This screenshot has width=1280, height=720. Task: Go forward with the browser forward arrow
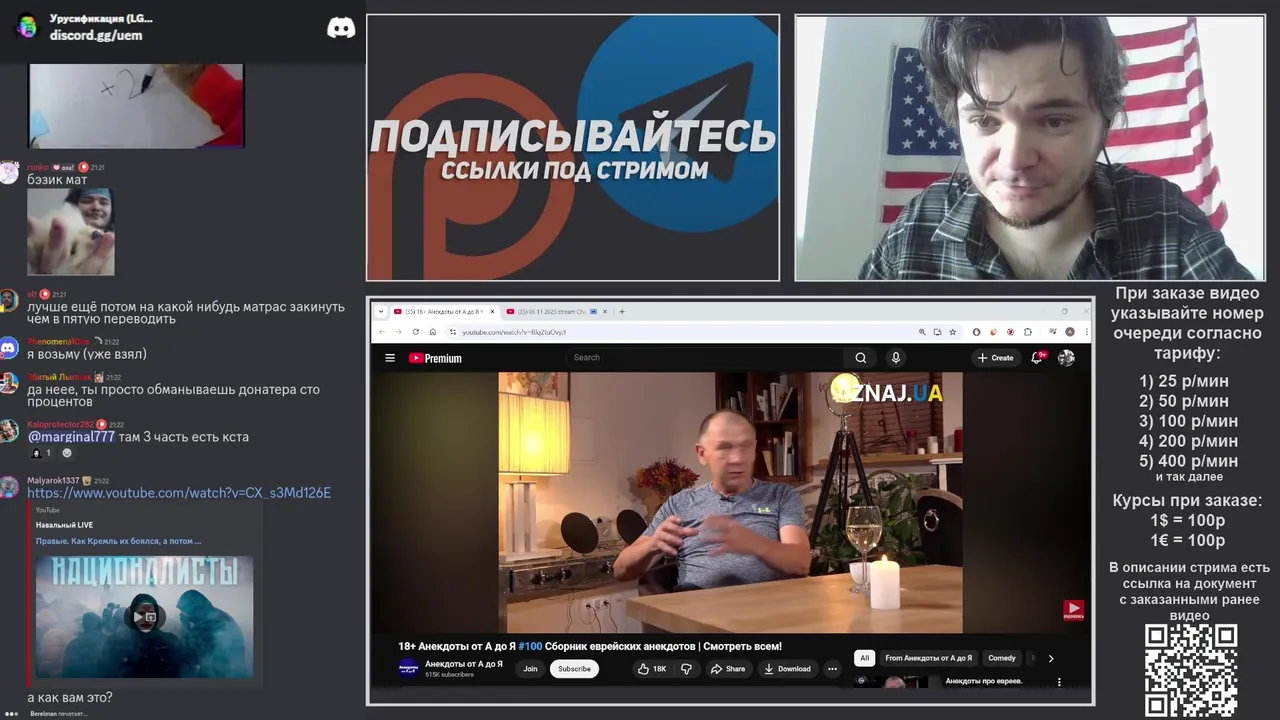click(398, 332)
